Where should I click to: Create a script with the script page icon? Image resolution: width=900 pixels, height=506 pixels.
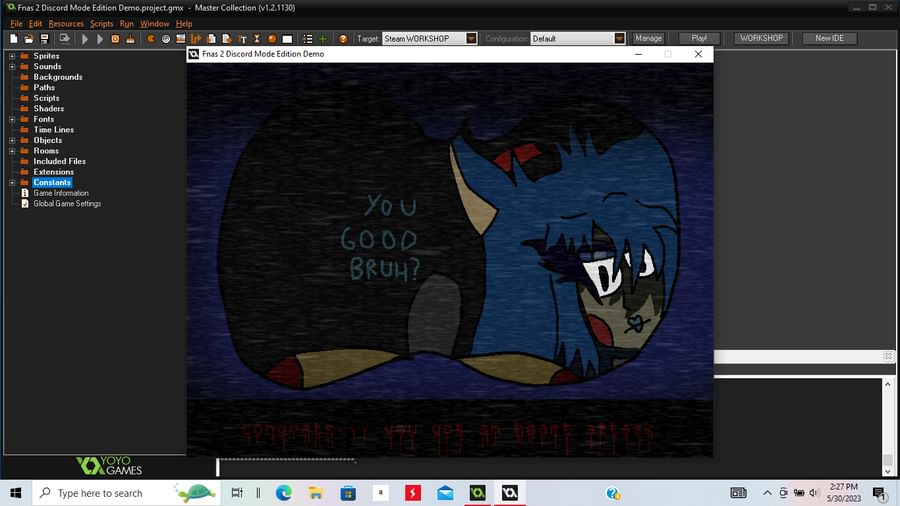click(x=211, y=38)
